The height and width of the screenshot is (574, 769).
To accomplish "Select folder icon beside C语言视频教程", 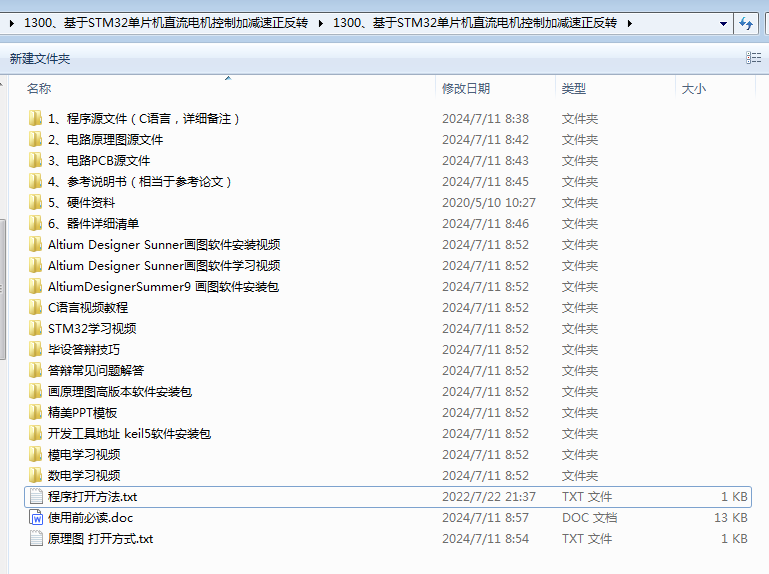I will pyautogui.click(x=35, y=307).
